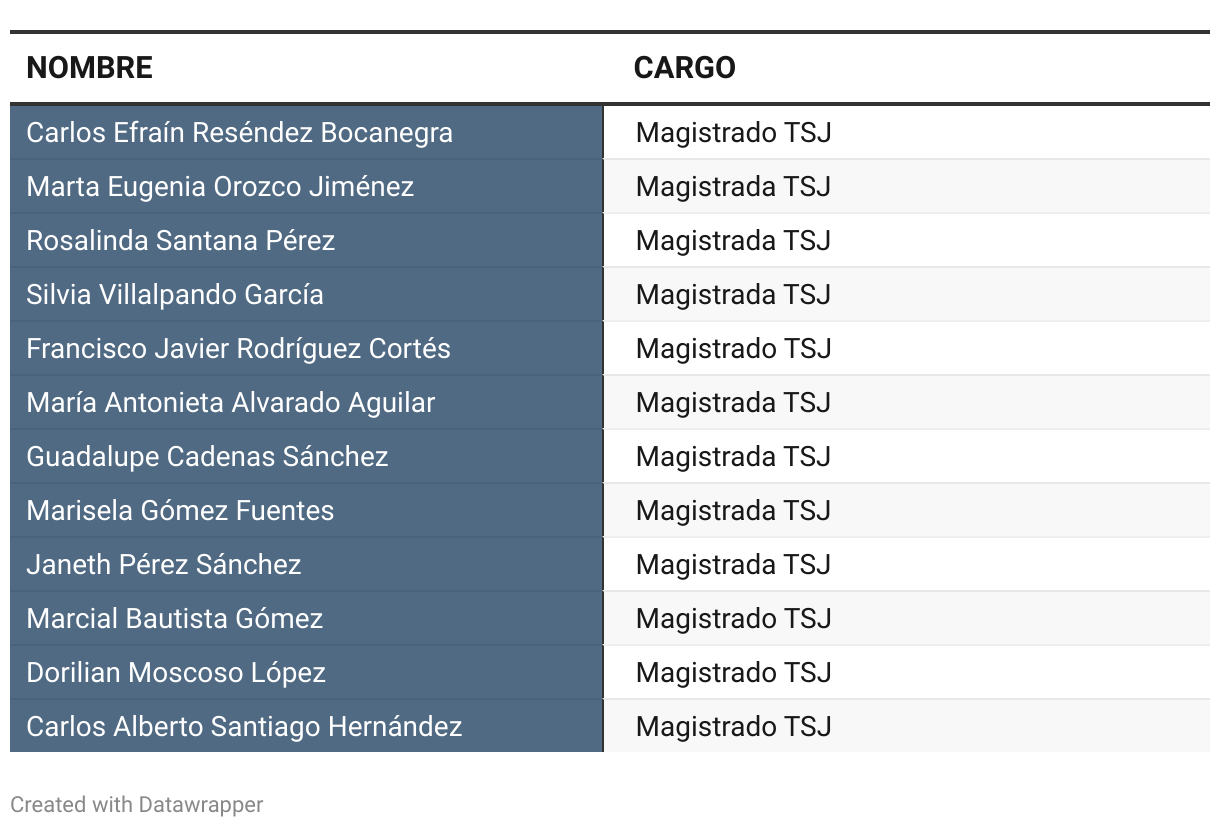Click Magistrado TSJ beside Francisco Javier Rodríguez
The image size is (1220, 828).
click(733, 348)
